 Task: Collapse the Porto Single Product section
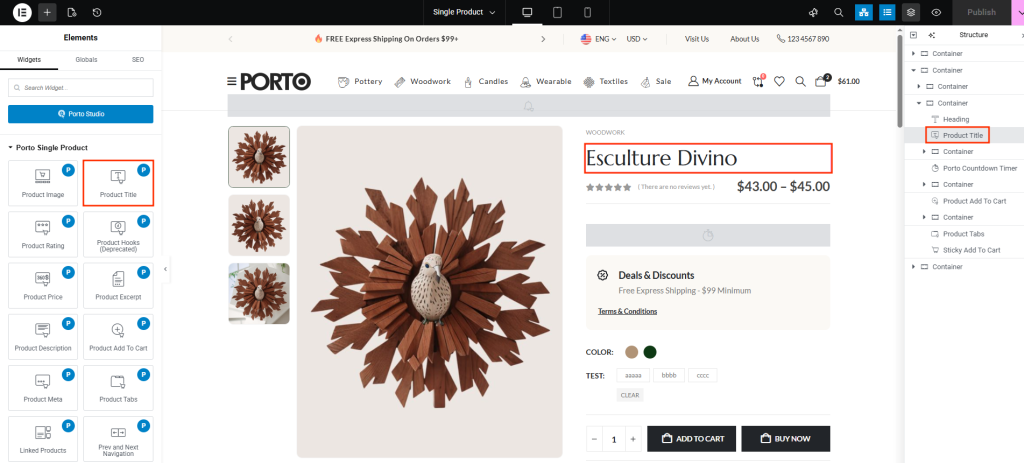point(11,148)
